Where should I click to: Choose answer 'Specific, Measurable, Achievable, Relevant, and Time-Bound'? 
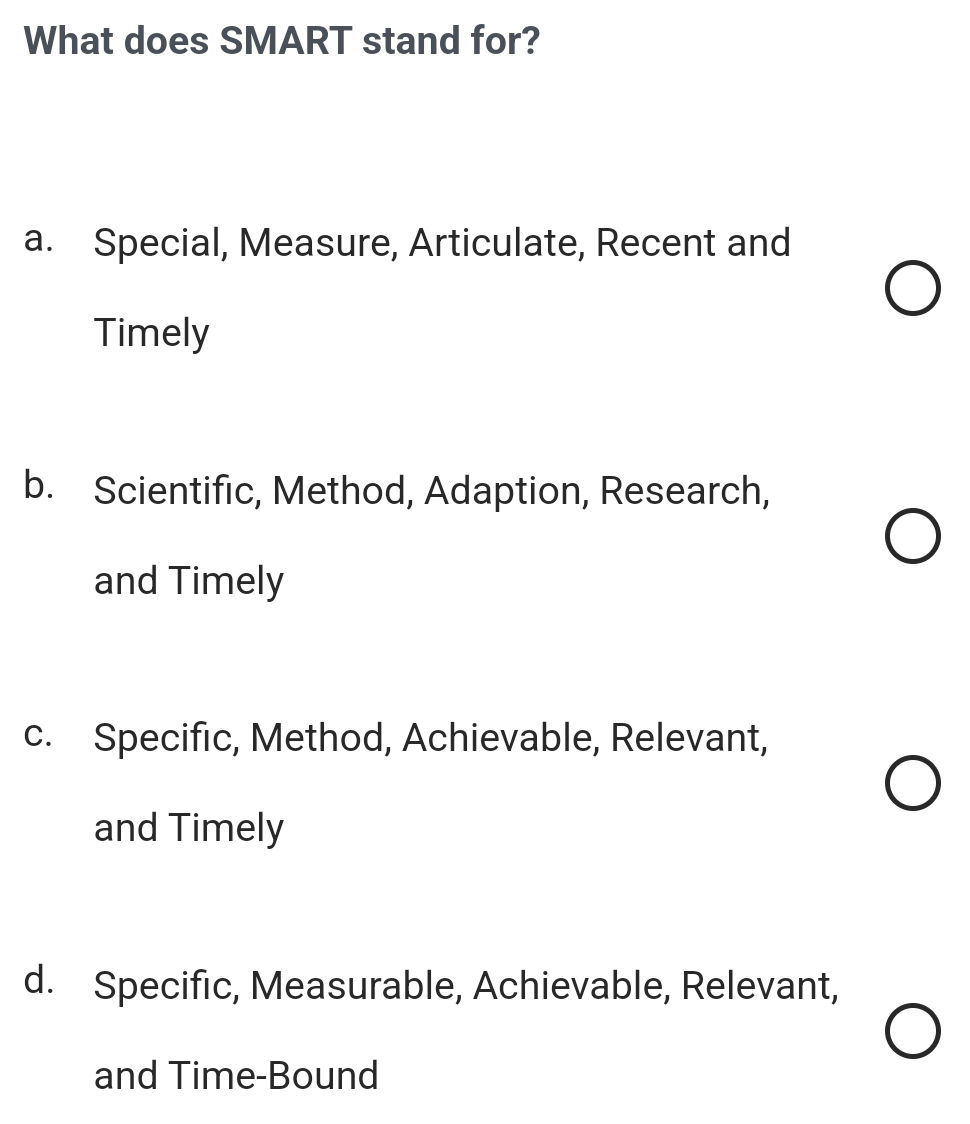pyautogui.click(x=466, y=985)
